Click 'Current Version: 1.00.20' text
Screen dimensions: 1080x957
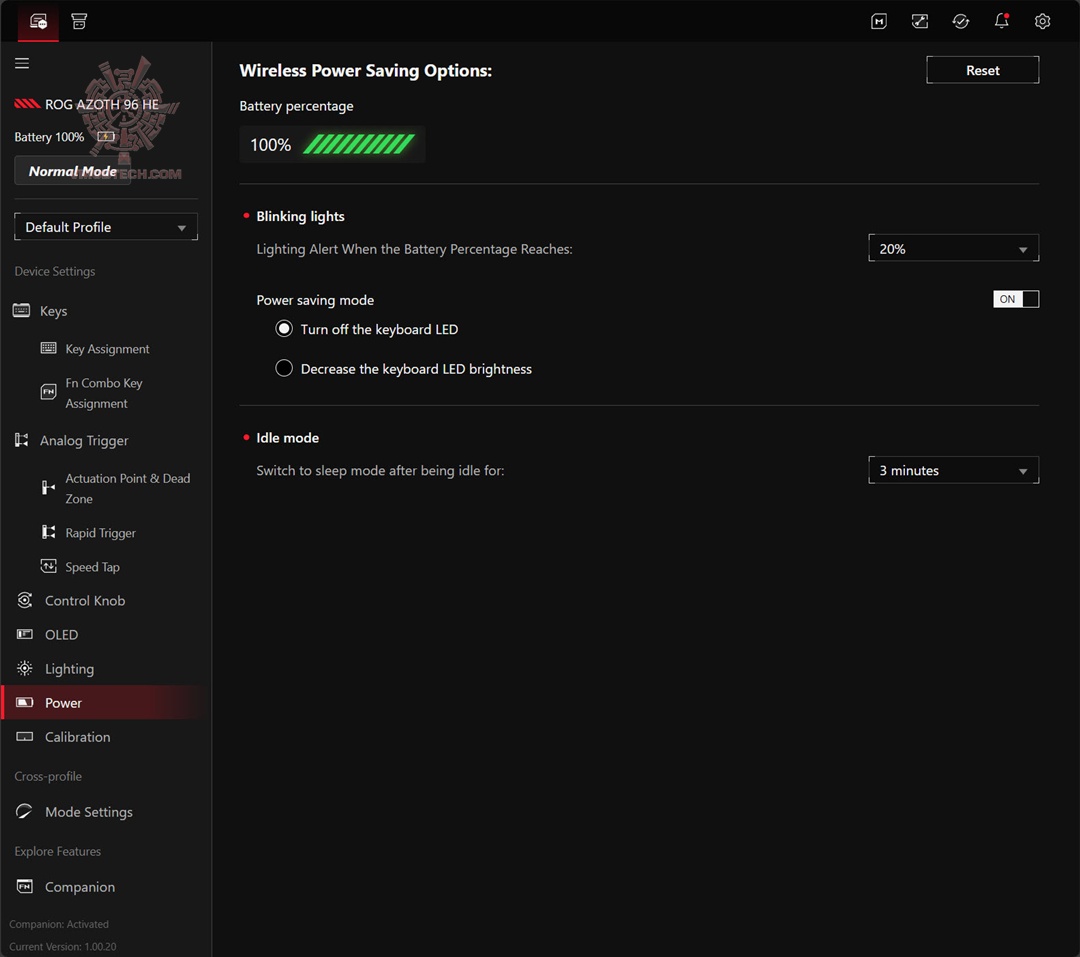pos(62,947)
